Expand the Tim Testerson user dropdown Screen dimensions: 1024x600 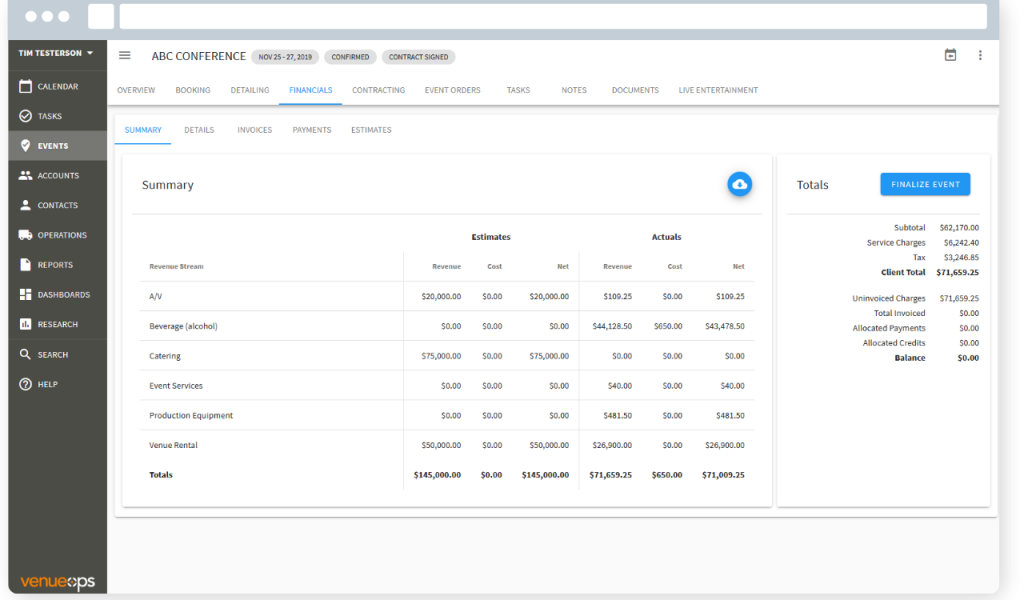pos(56,53)
